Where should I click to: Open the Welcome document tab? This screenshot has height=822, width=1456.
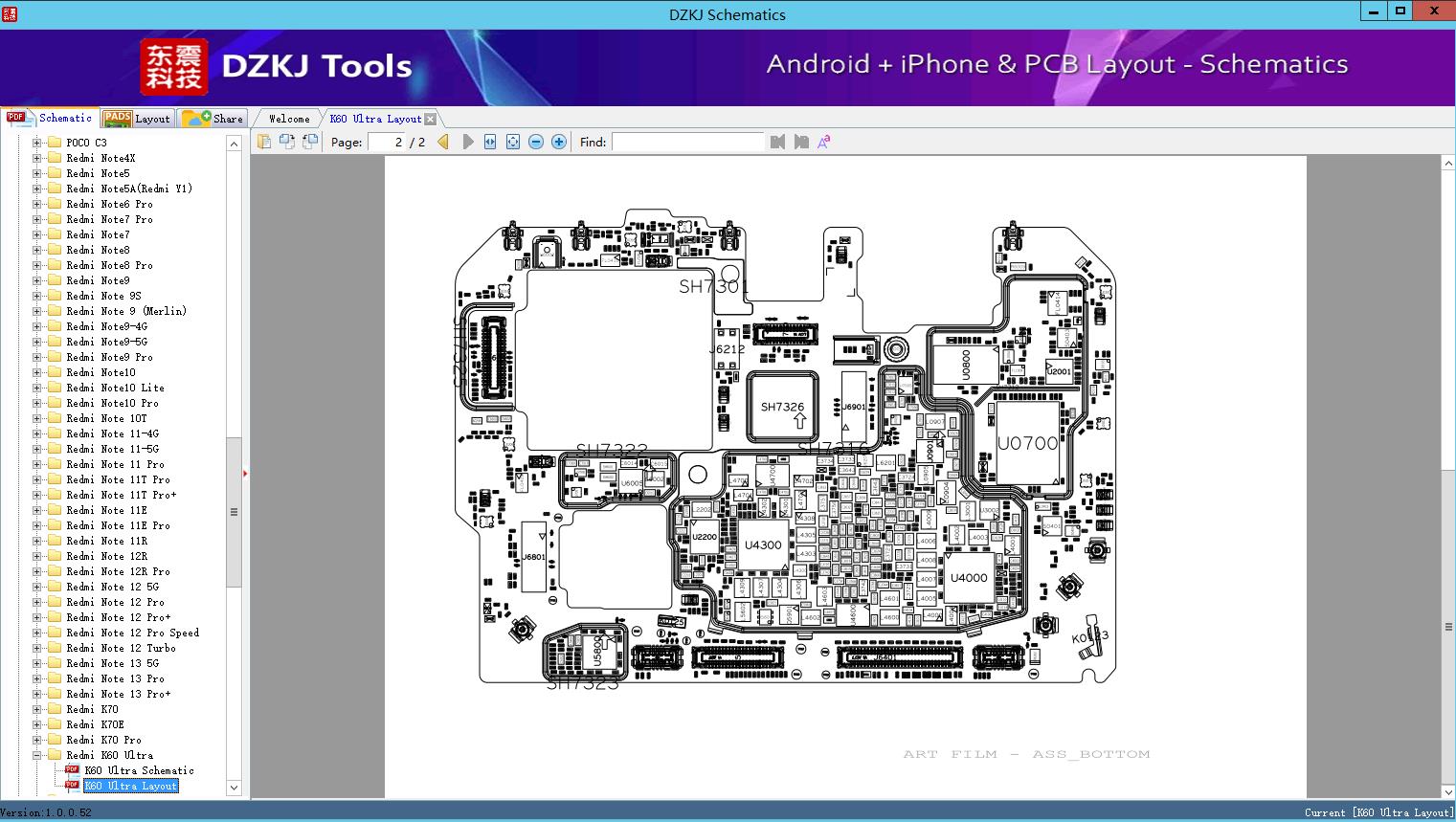[x=289, y=119]
